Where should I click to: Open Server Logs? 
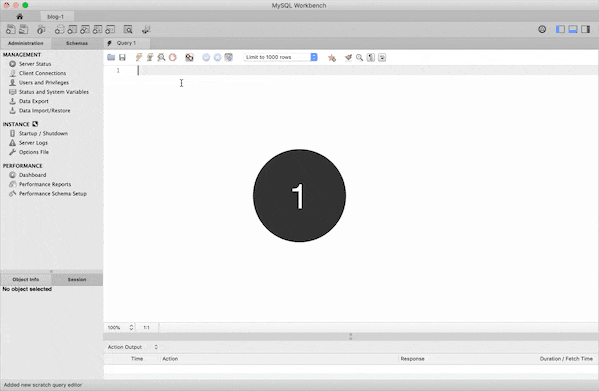coord(33,142)
